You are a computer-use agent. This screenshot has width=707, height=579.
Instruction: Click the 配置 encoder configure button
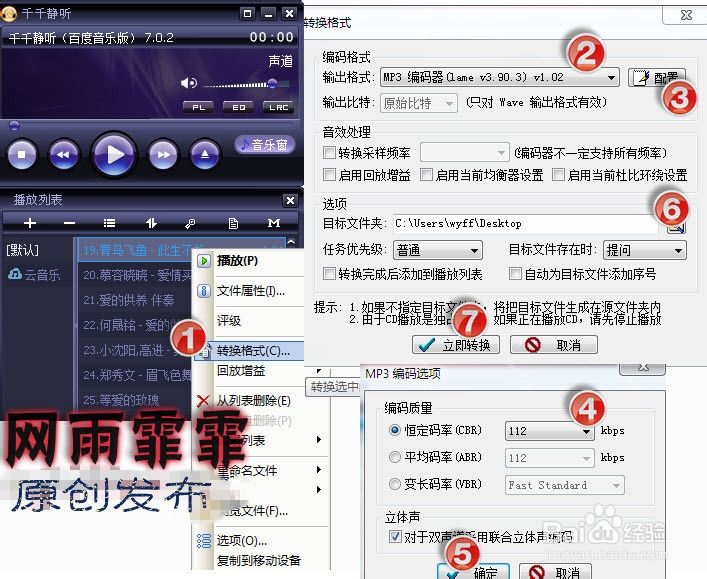point(657,78)
